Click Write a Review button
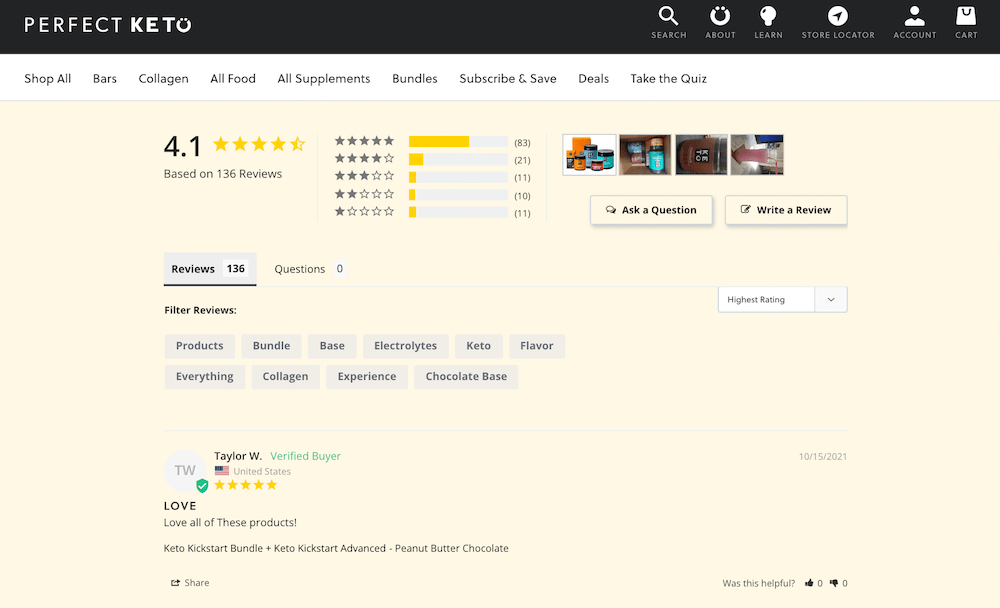The width and height of the screenshot is (1000, 608). [786, 210]
